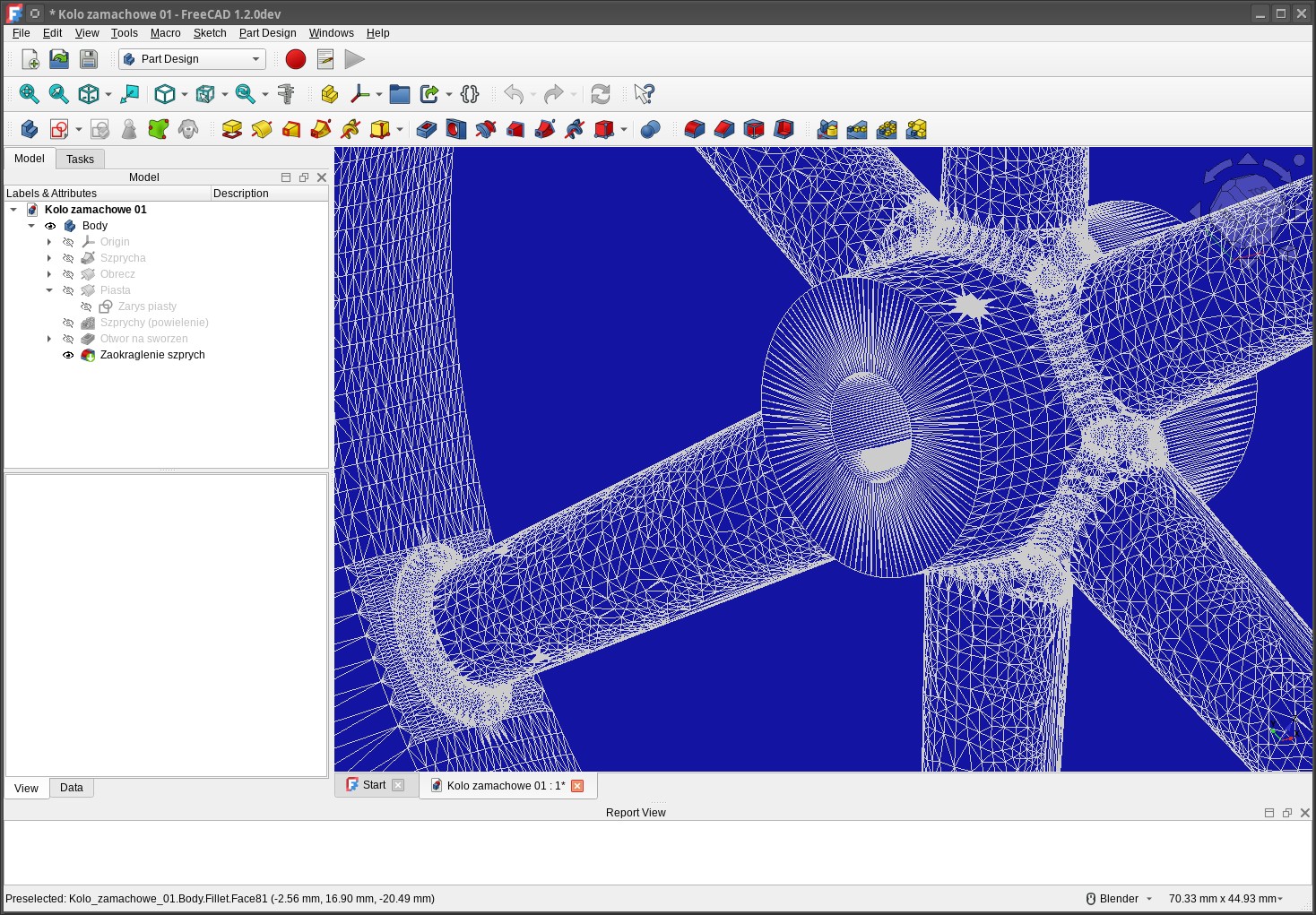This screenshot has height=915, width=1316.
Task: Open the Sketch menu
Action: 210,33
